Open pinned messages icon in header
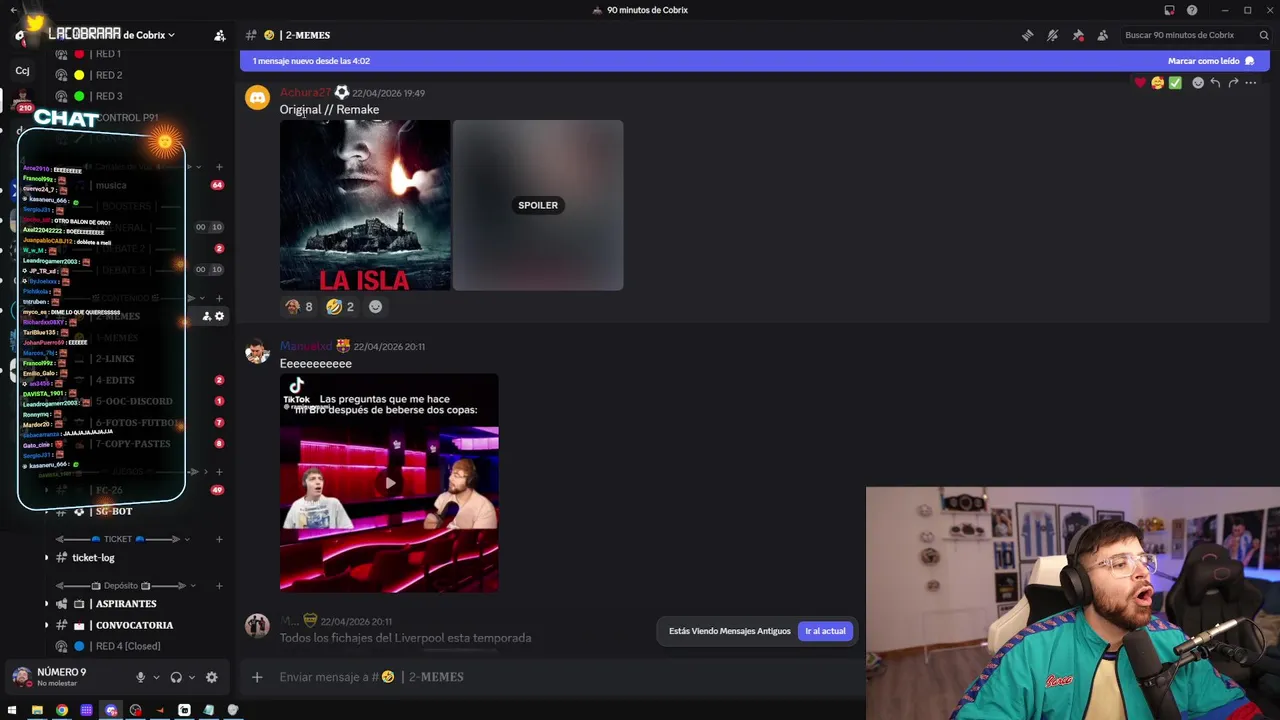This screenshot has width=1280, height=720. [x=1078, y=35]
